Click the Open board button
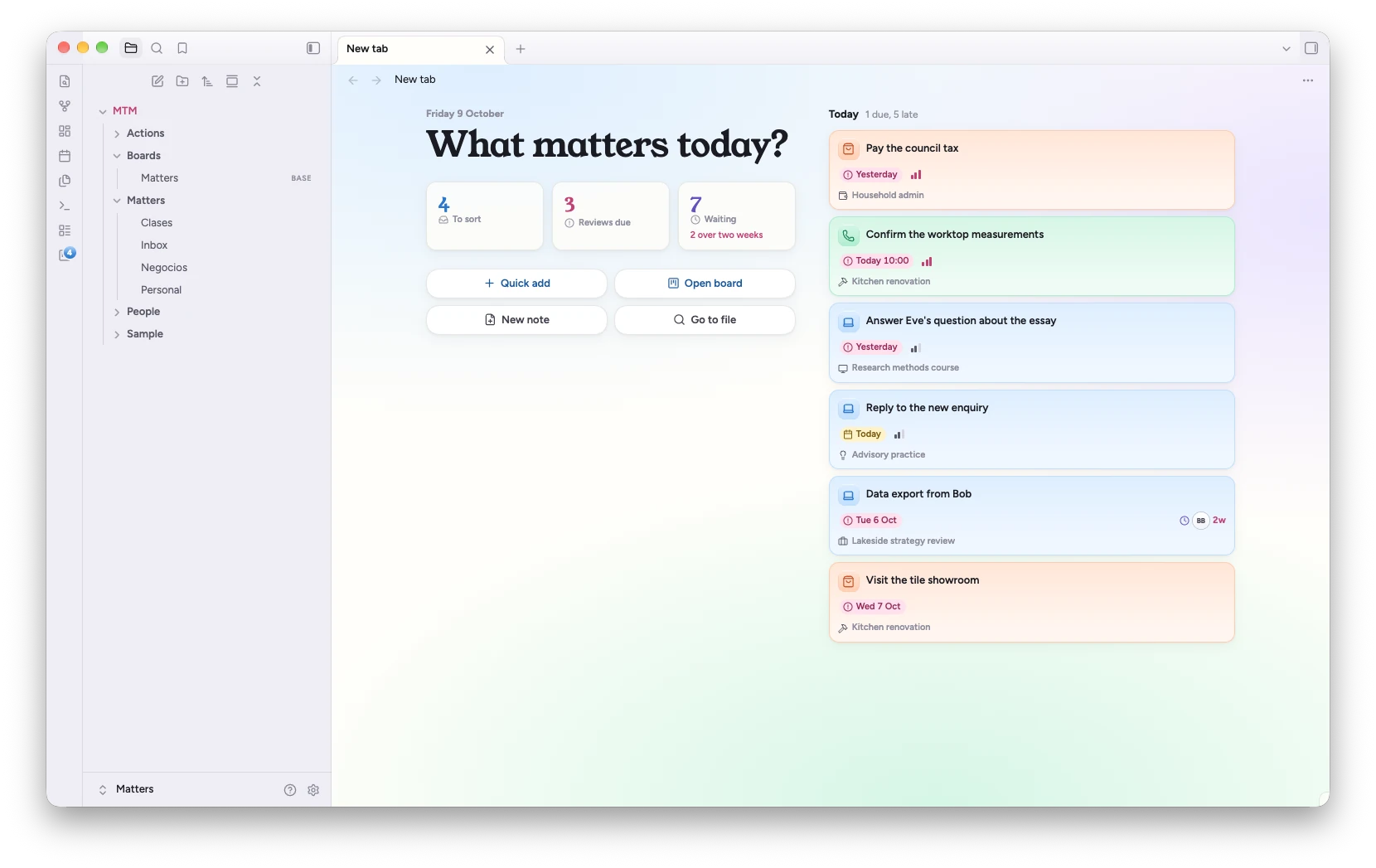Image resolution: width=1376 pixels, height=868 pixels. pos(705,284)
